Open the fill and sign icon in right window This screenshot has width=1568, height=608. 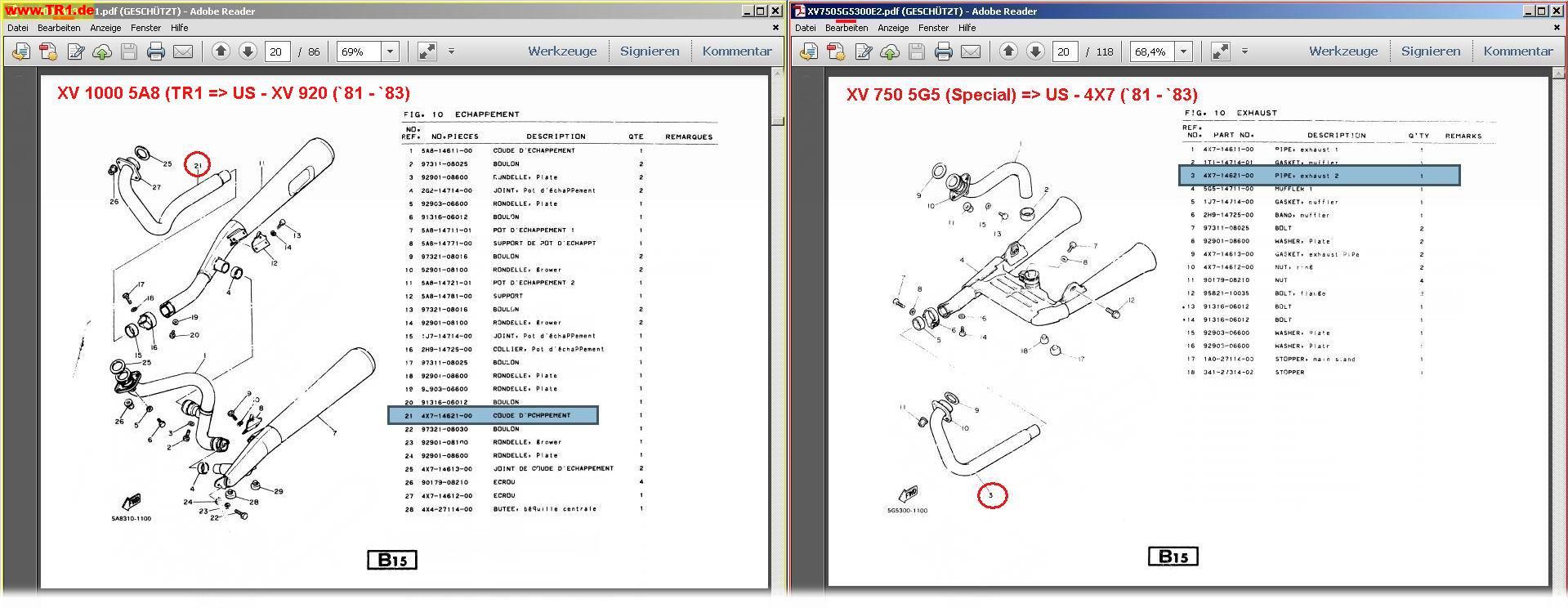(x=863, y=51)
